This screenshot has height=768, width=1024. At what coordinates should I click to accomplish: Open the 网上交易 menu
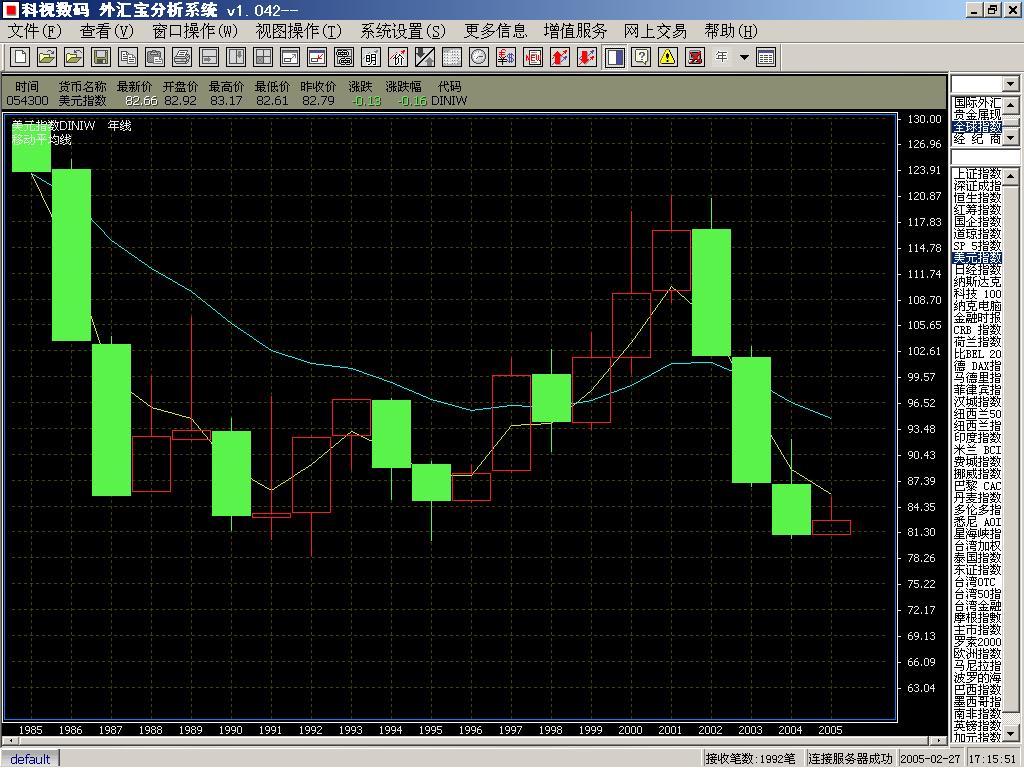coord(655,31)
